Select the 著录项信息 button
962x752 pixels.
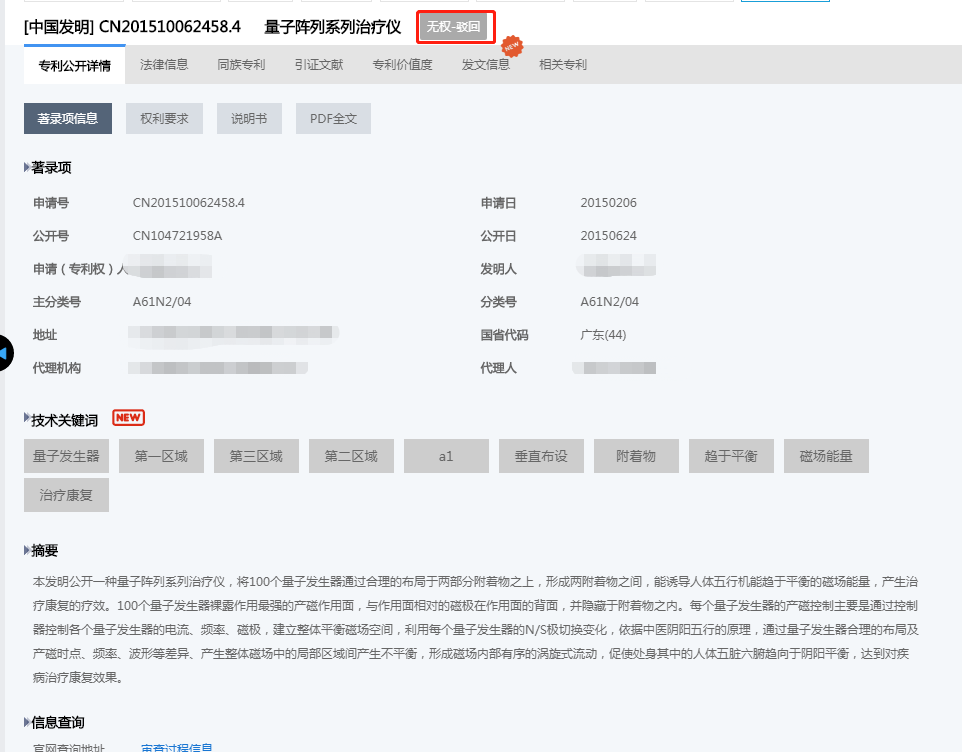pos(67,117)
